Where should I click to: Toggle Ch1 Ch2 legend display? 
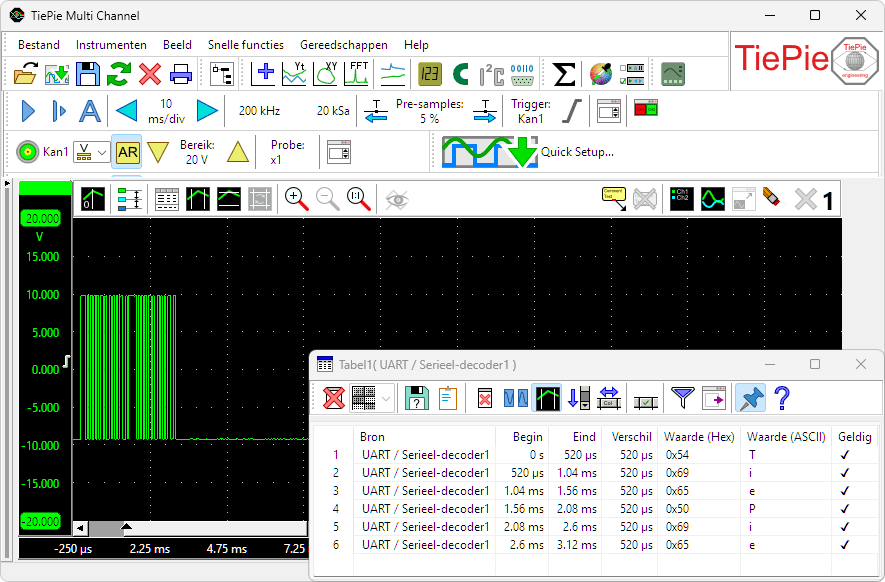pyautogui.click(x=681, y=199)
